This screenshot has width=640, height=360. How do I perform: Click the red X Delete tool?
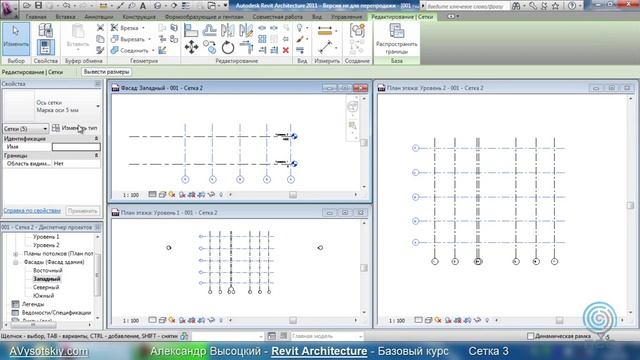tap(286, 50)
